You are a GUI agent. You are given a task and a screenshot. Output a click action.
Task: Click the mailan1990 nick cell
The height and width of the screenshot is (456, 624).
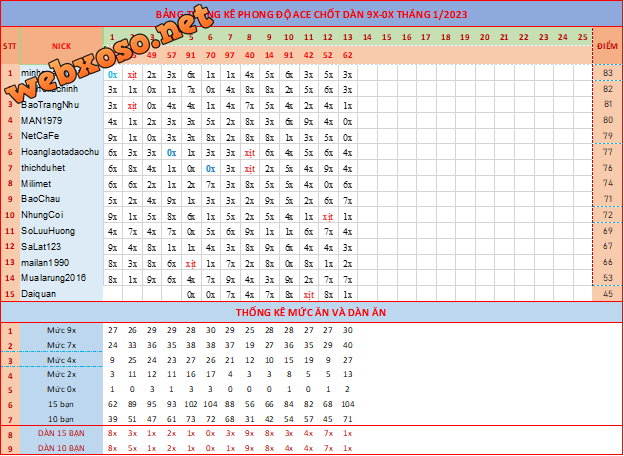click(61, 263)
